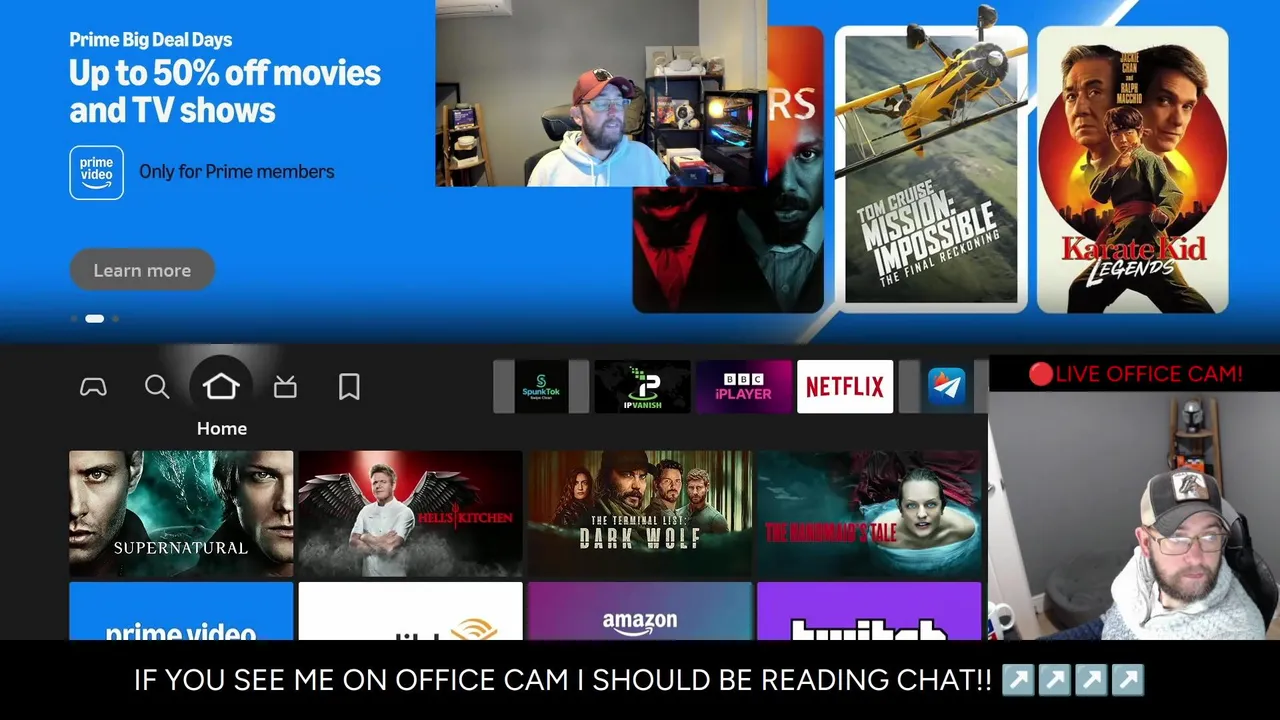1280x720 pixels.
Task: Select the highlighted middle carousel dot
Action: click(94, 319)
